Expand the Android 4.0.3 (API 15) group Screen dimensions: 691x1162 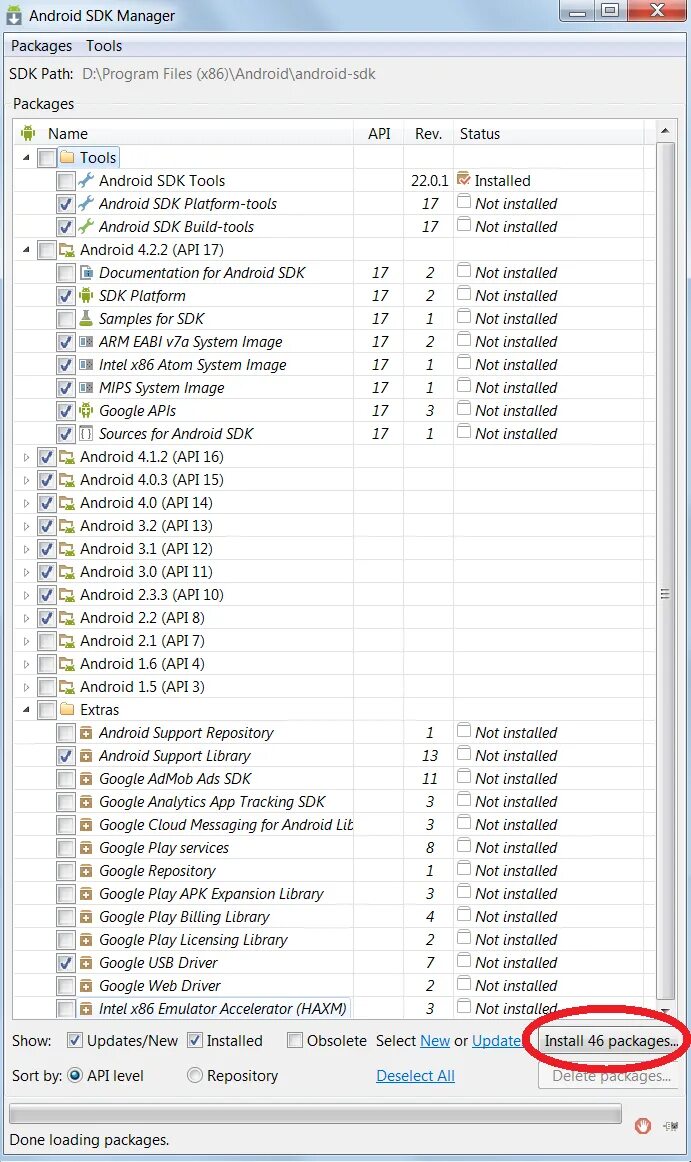(27, 480)
